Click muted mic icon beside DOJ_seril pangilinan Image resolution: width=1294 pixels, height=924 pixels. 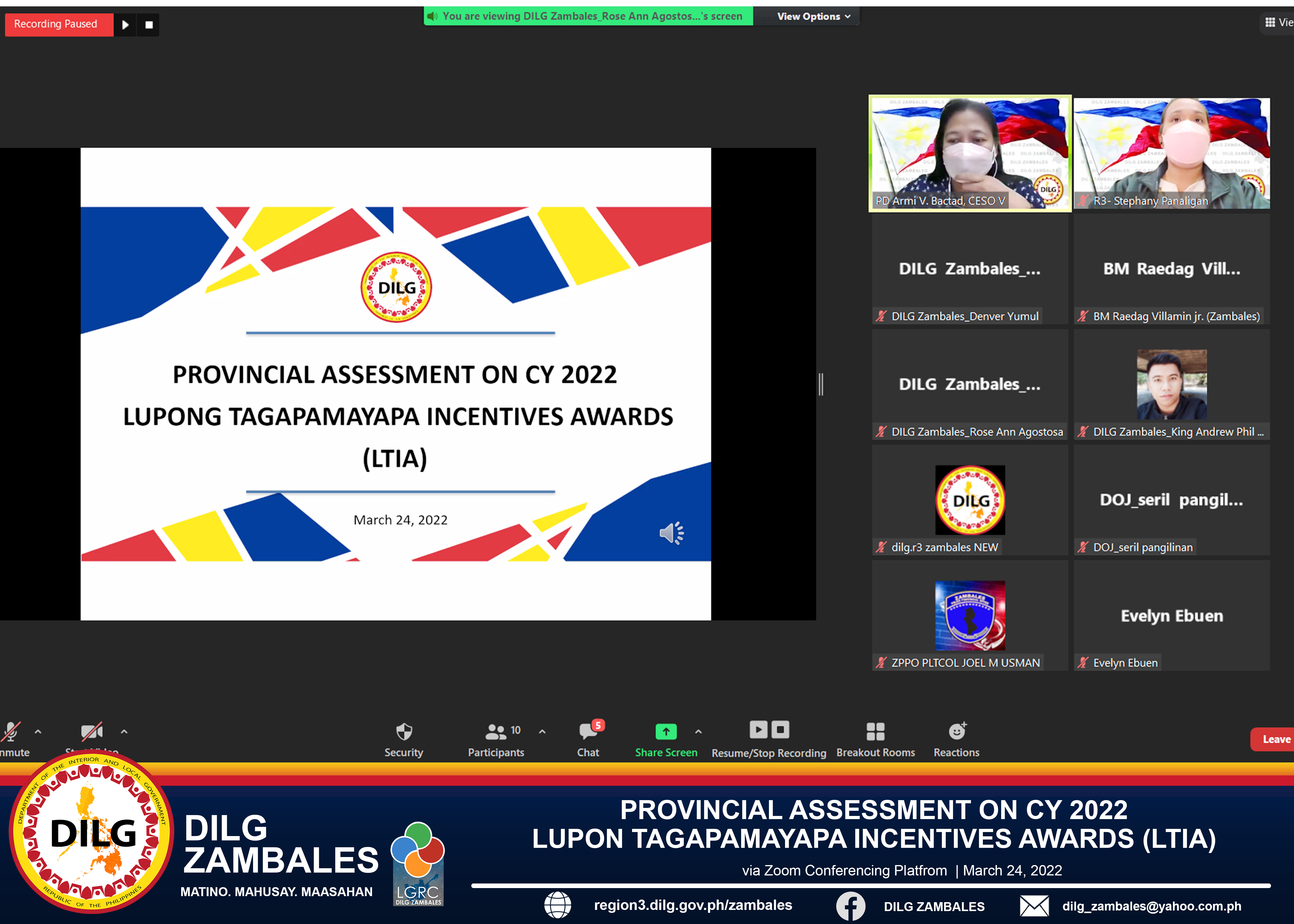1083,547
